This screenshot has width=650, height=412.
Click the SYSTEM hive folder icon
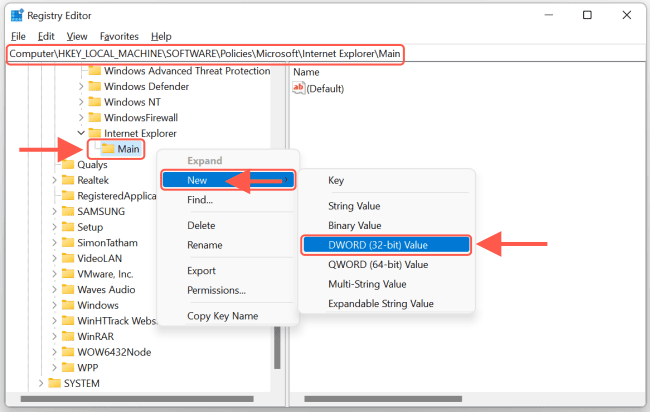(54, 383)
